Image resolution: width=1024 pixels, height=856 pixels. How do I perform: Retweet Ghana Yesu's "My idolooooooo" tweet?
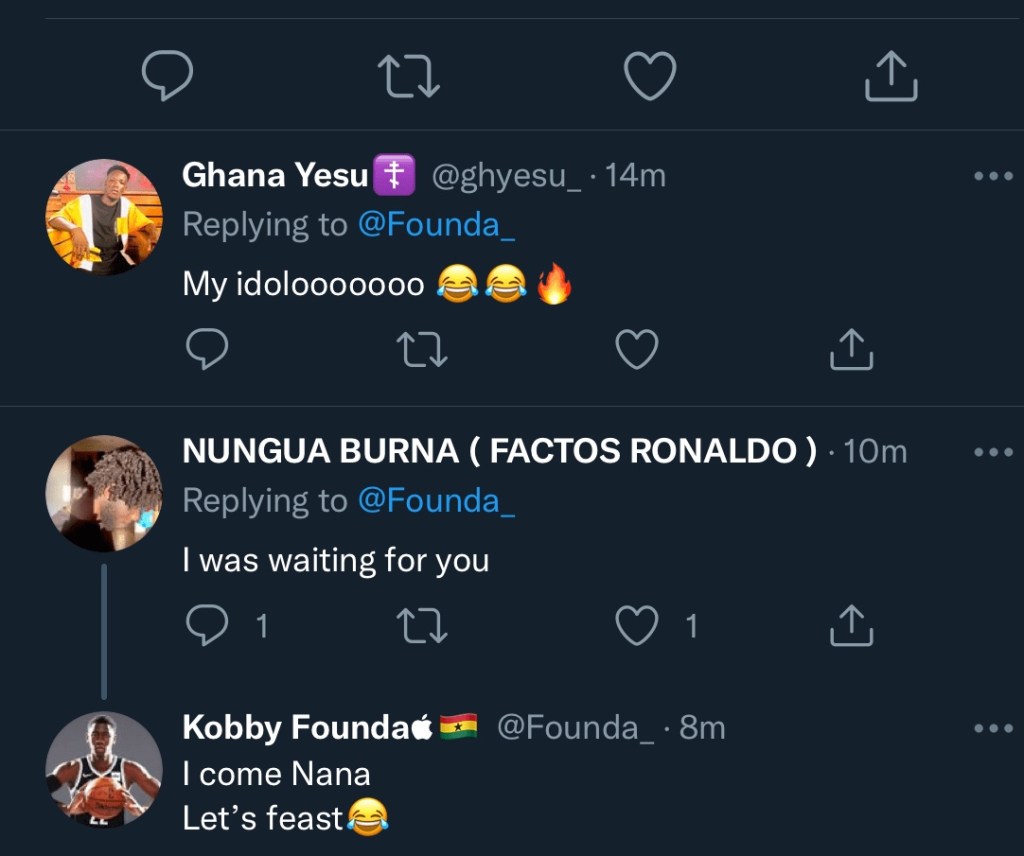point(421,350)
